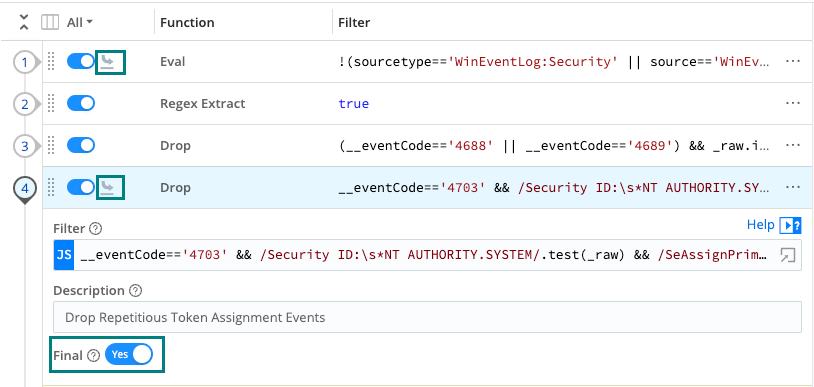Open the options menu for Regex Extract row
The height and width of the screenshot is (387, 814).
792,103
